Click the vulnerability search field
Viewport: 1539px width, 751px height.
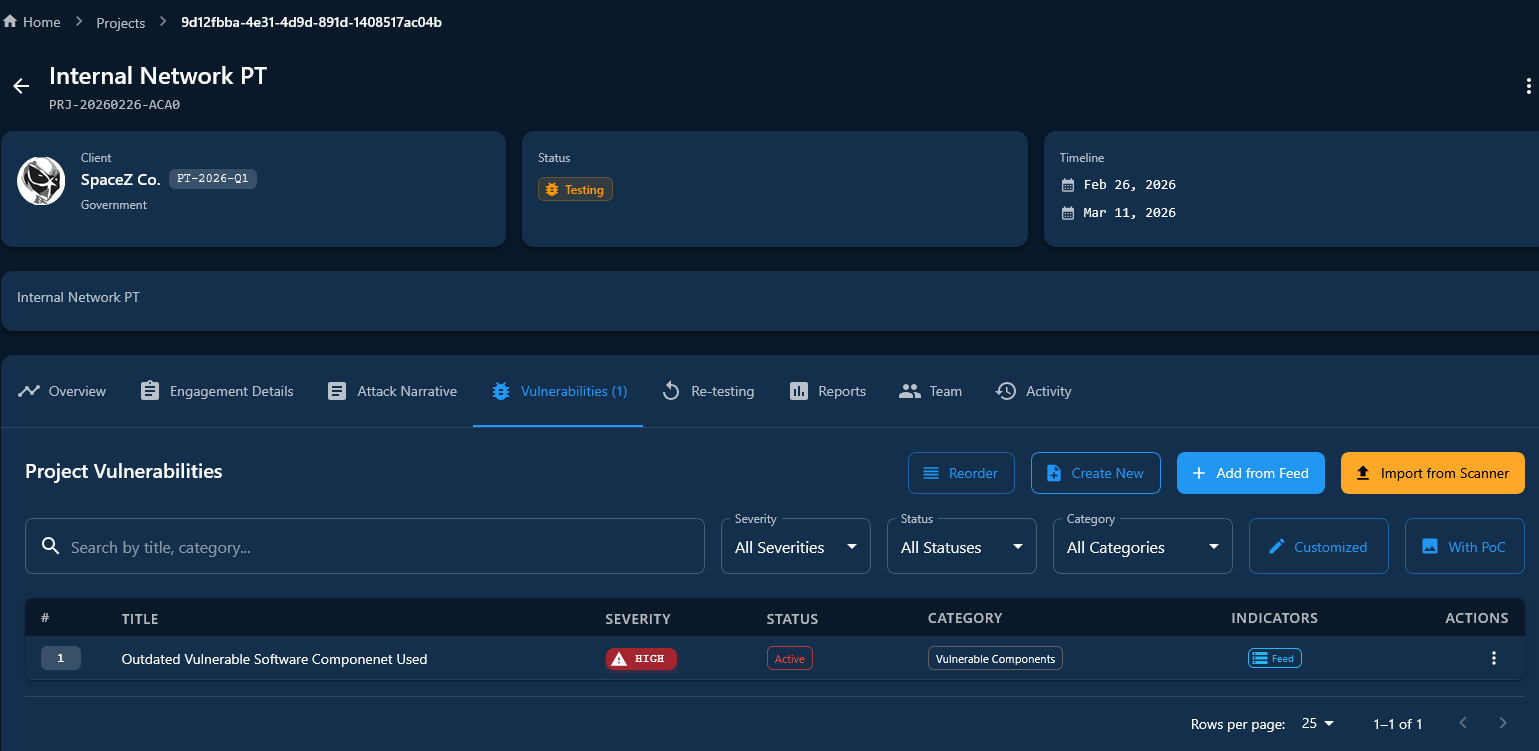point(365,546)
